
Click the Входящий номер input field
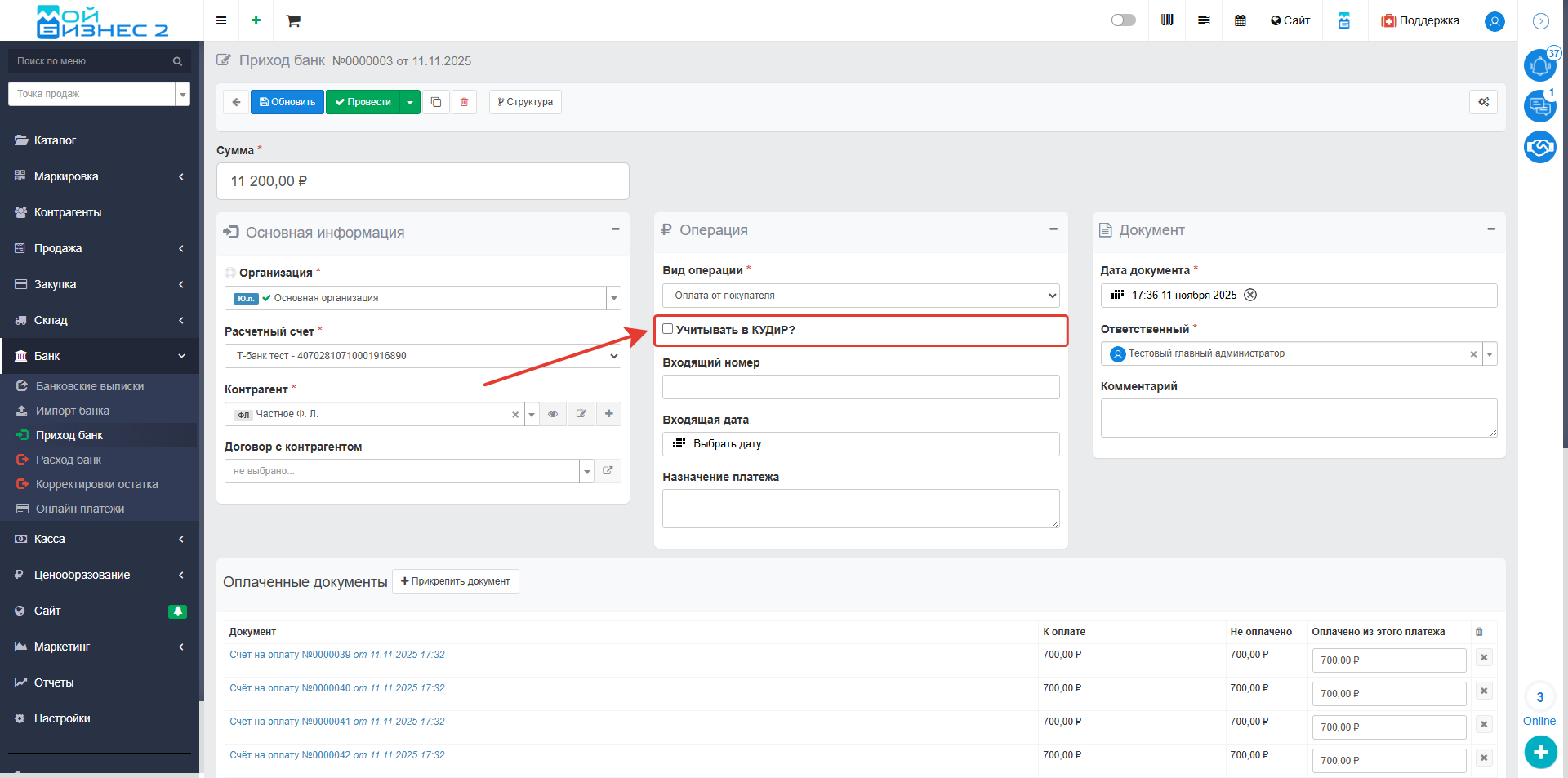coord(860,387)
